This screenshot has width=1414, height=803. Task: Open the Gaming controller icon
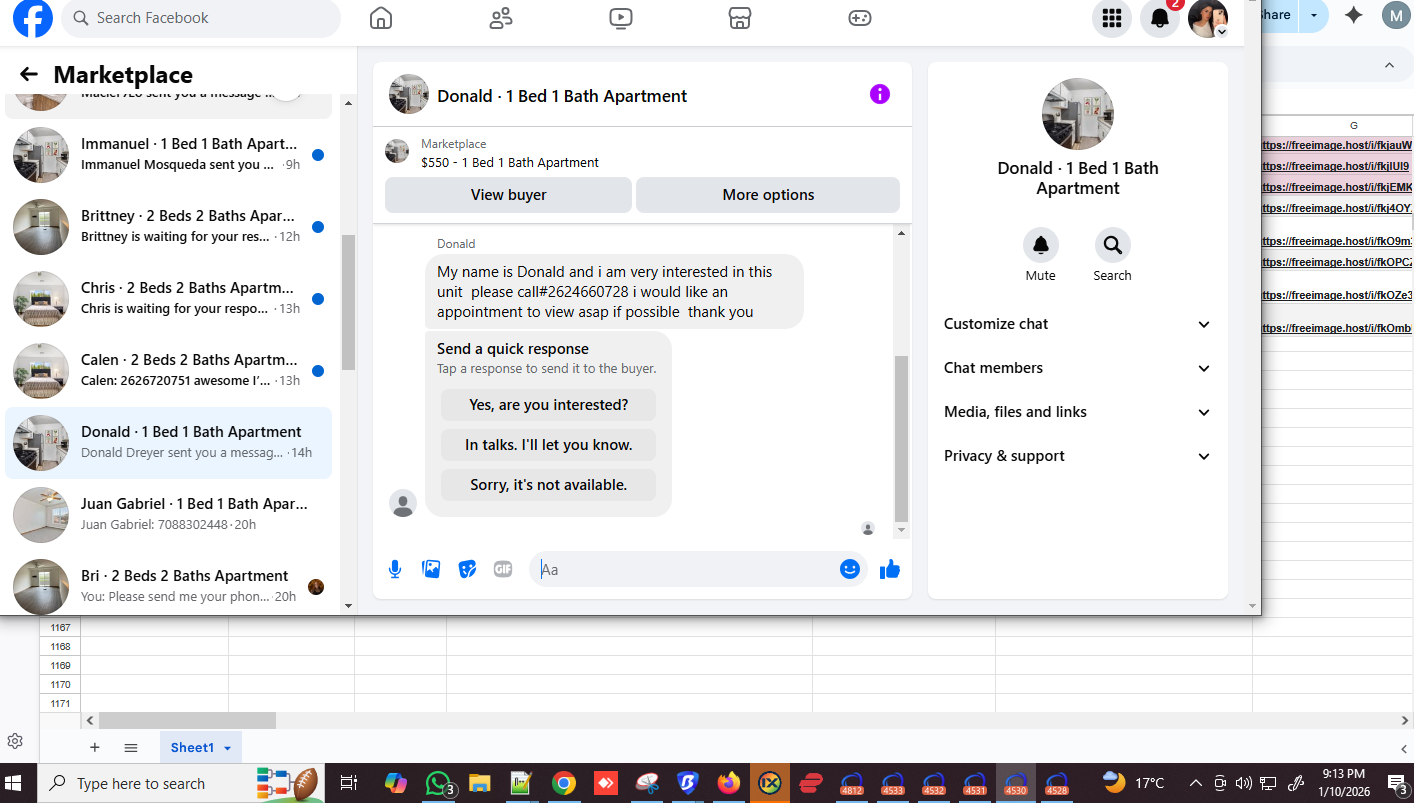(x=860, y=18)
